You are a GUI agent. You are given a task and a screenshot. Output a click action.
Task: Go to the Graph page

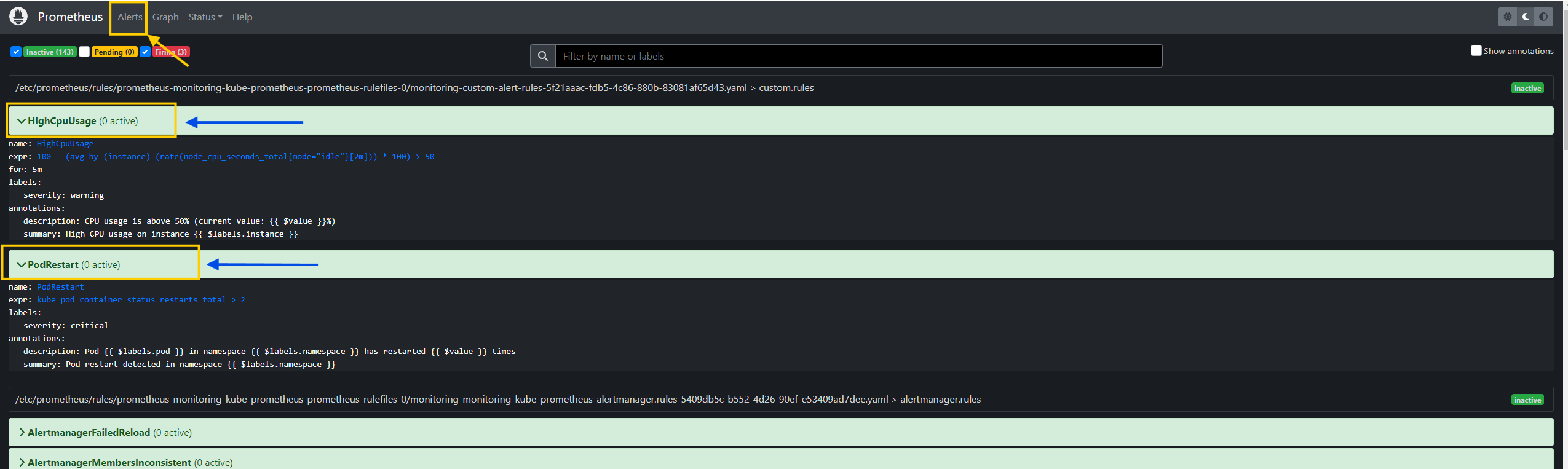(x=165, y=17)
